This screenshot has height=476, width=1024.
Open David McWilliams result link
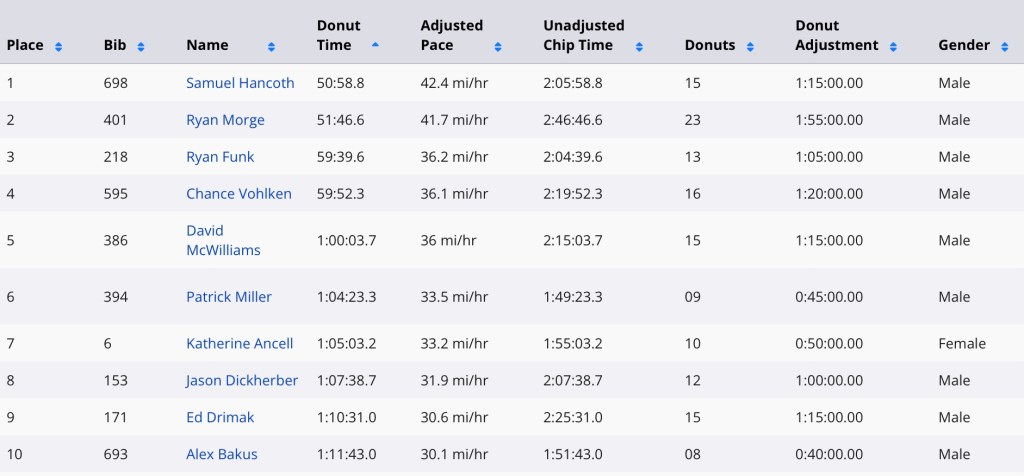223,240
